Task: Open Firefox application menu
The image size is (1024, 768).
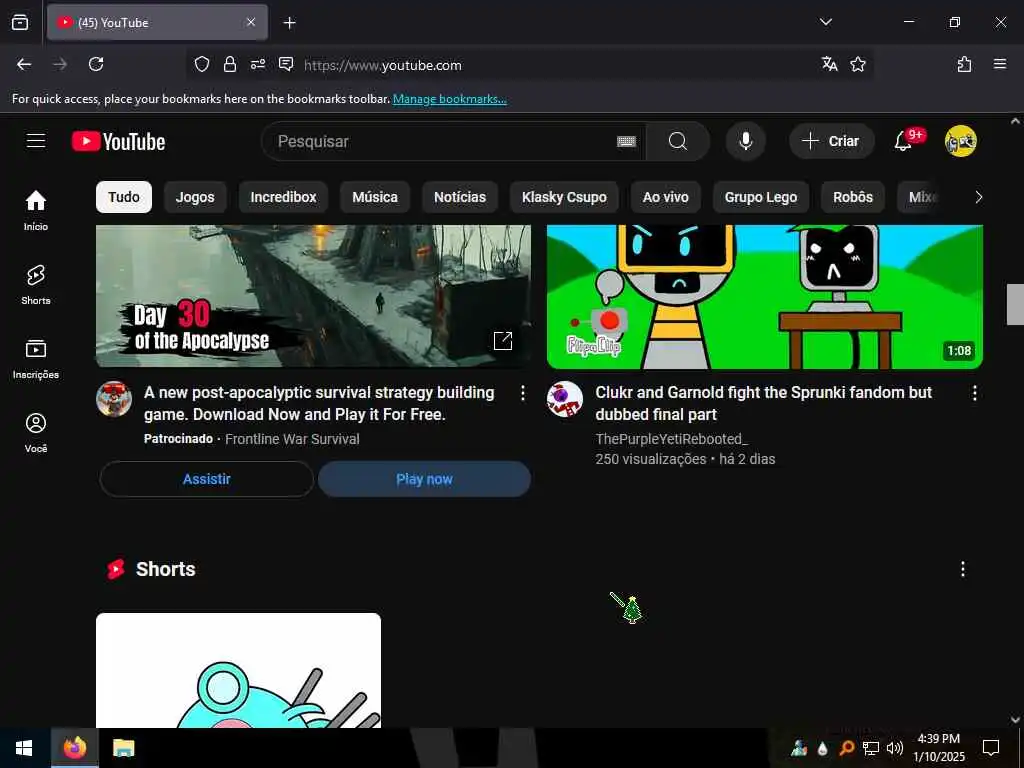Action: click(x=1000, y=64)
